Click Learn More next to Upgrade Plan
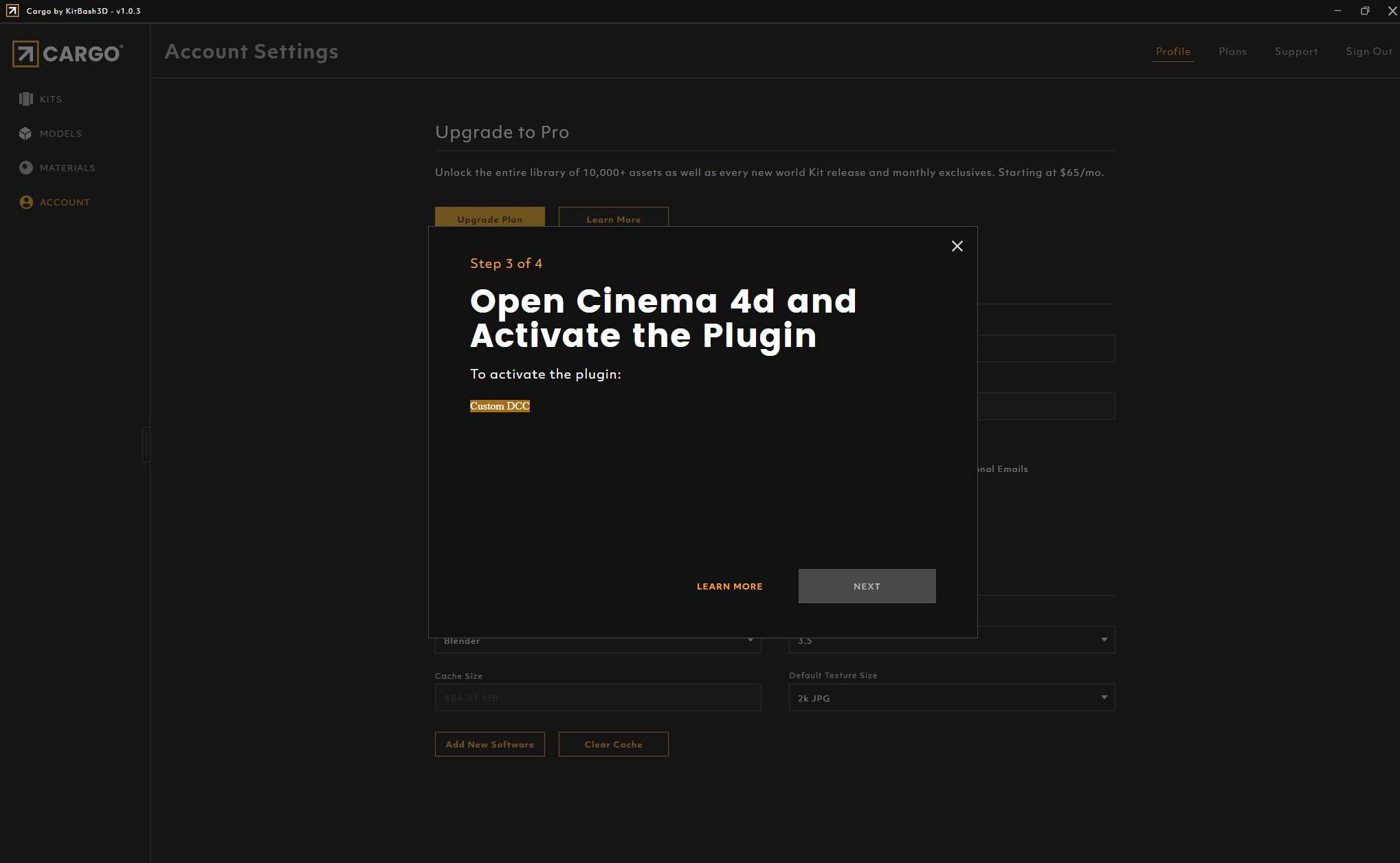 click(613, 217)
